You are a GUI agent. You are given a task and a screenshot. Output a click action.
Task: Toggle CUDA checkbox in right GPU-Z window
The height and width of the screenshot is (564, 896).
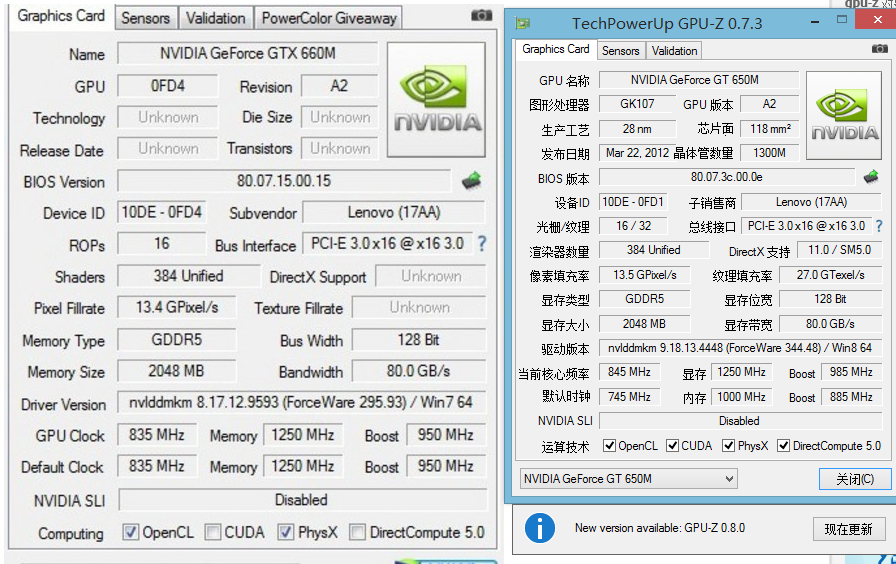coord(673,446)
